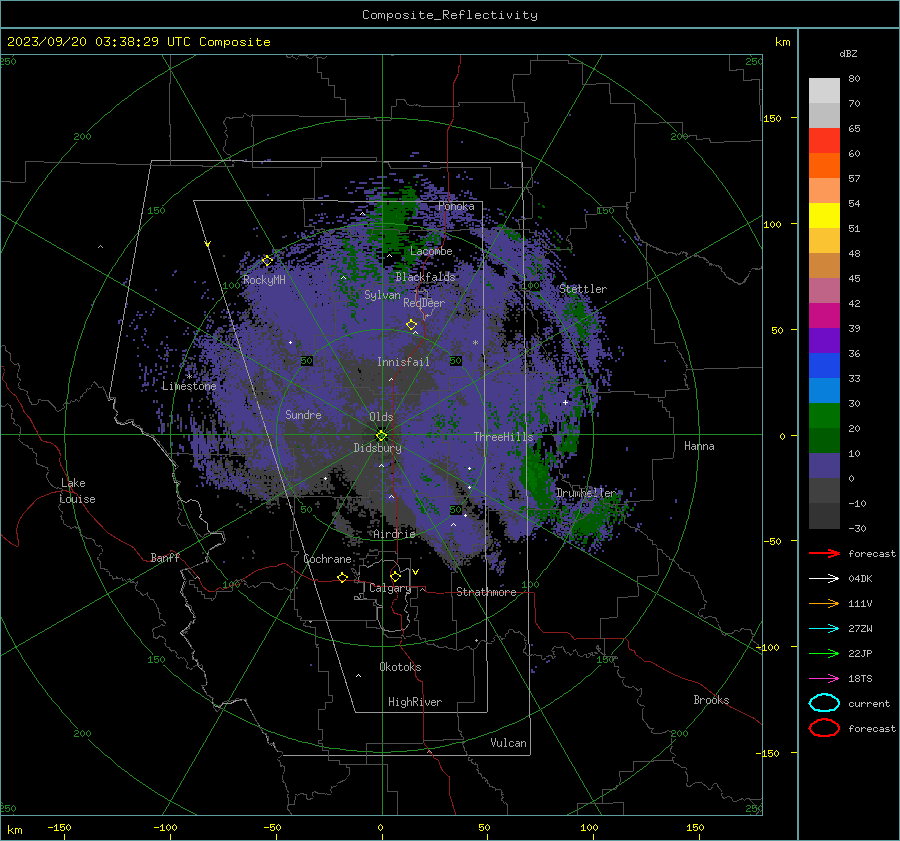The image size is (900, 841).
Task: Click the Sylvan label on map
Action: [382, 295]
